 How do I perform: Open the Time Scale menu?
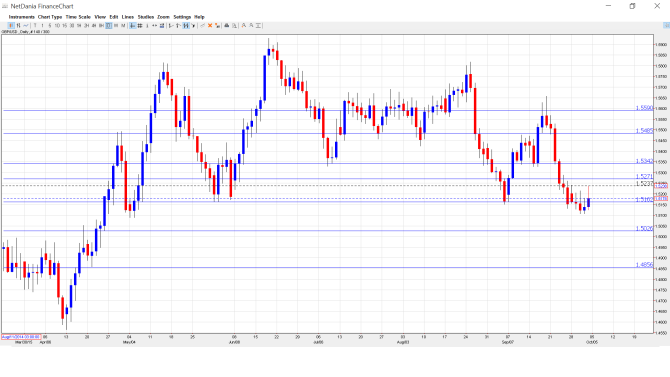click(78, 17)
